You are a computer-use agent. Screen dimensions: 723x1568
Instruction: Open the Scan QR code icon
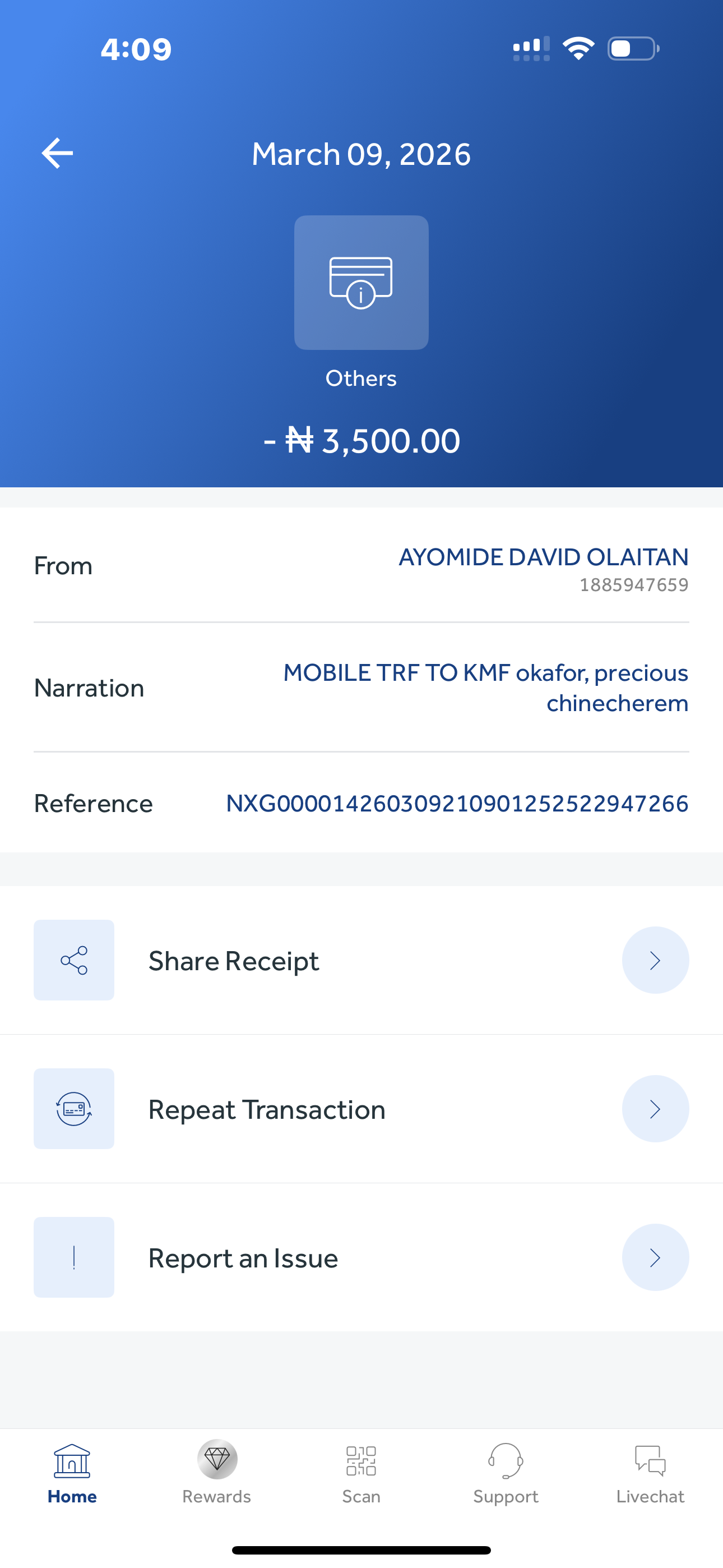tap(361, 1461)
